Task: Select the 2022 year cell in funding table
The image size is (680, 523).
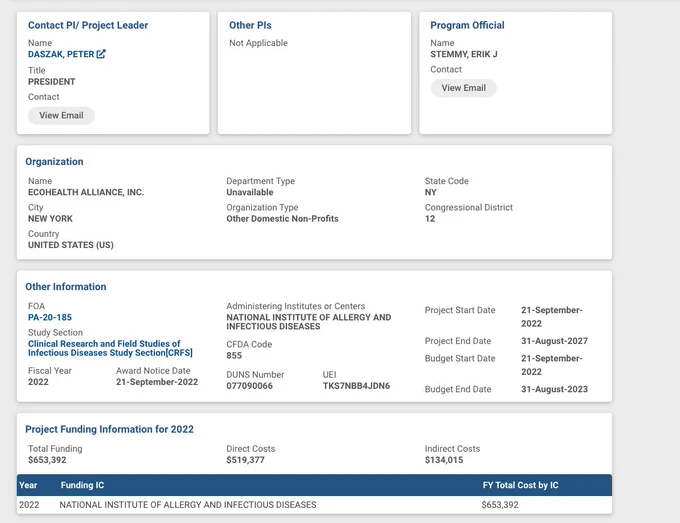Action: 29,505
